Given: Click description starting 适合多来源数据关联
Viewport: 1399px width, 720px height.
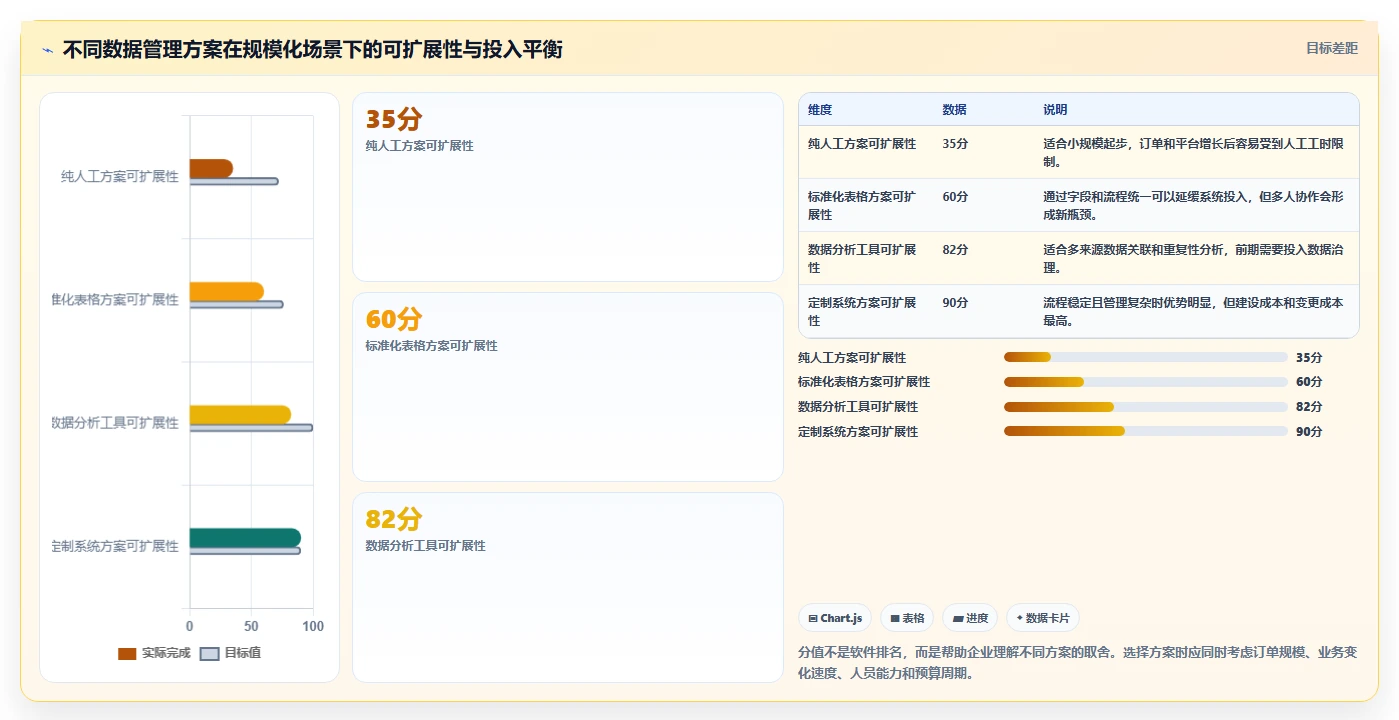Looking at the screenshot, I should pyautogui.click(x=1193, y=259).
